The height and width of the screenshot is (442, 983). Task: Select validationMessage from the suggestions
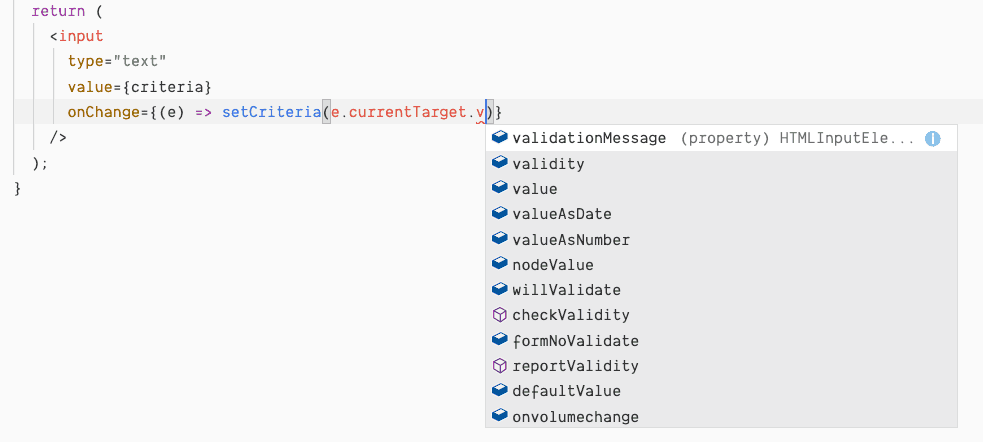(x=588, y=139)
